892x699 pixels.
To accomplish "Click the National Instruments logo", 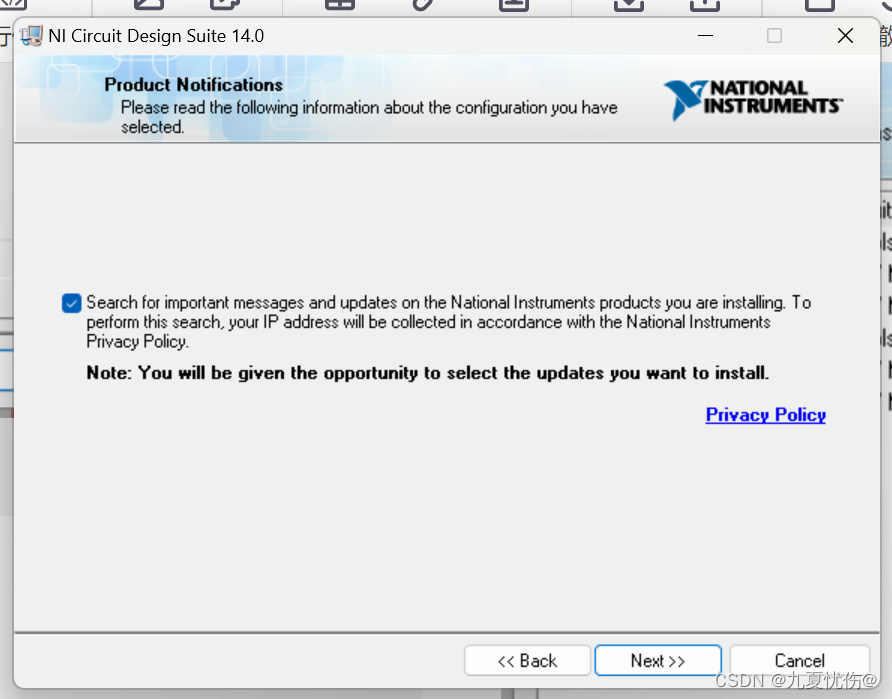I will click(x=753, y=100).
